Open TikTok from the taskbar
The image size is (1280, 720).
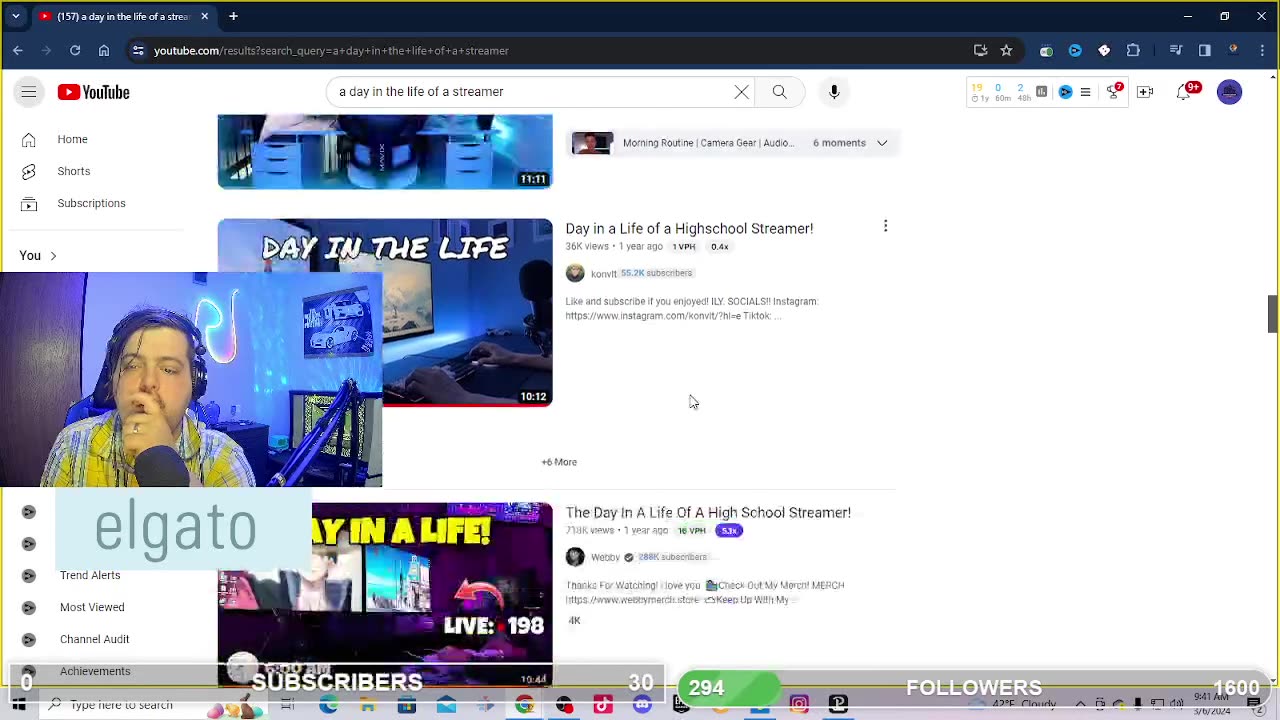[x=603, y=704]
